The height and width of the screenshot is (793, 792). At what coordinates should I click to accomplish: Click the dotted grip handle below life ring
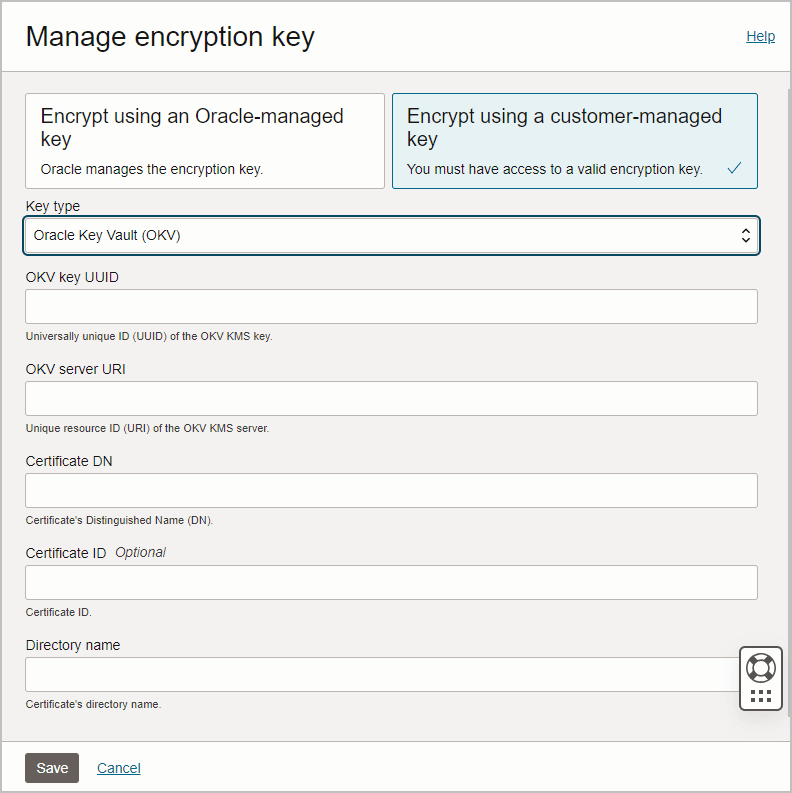(761, 696)
